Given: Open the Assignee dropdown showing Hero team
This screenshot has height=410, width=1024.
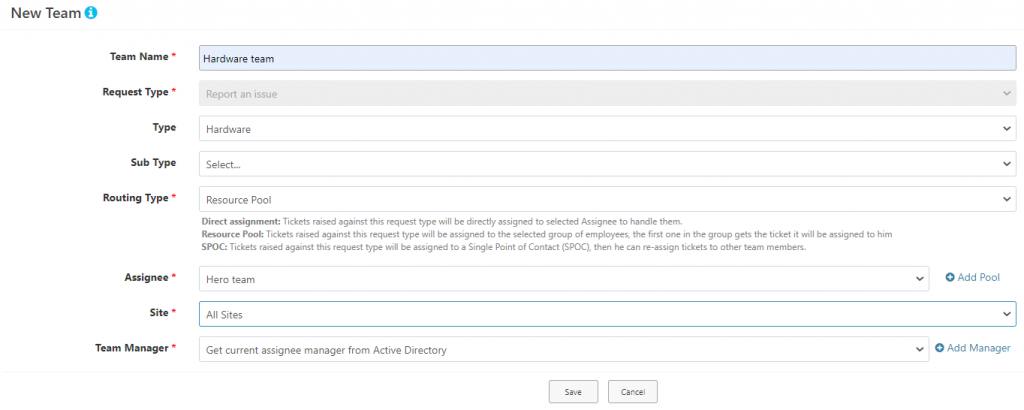Looking at the screenshot, I should (x=564, y=279).
